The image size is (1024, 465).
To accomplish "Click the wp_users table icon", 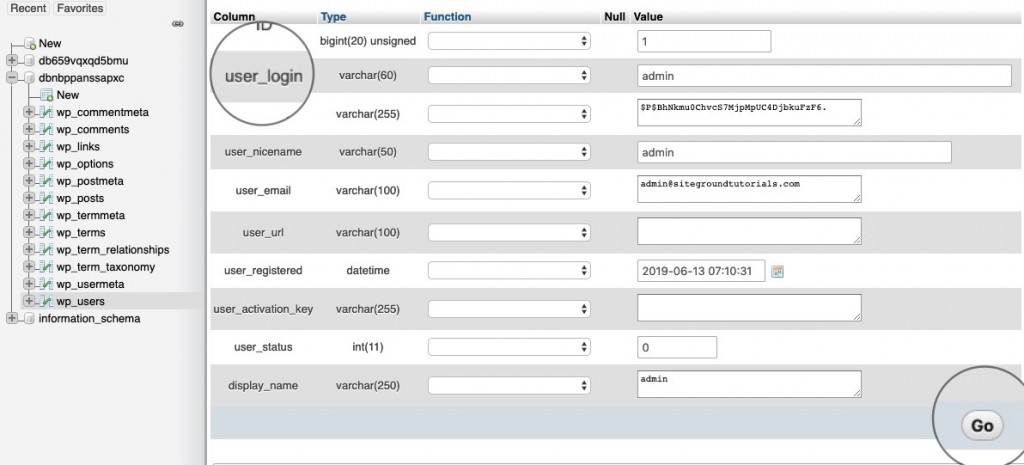I will [x=46, y=302].
